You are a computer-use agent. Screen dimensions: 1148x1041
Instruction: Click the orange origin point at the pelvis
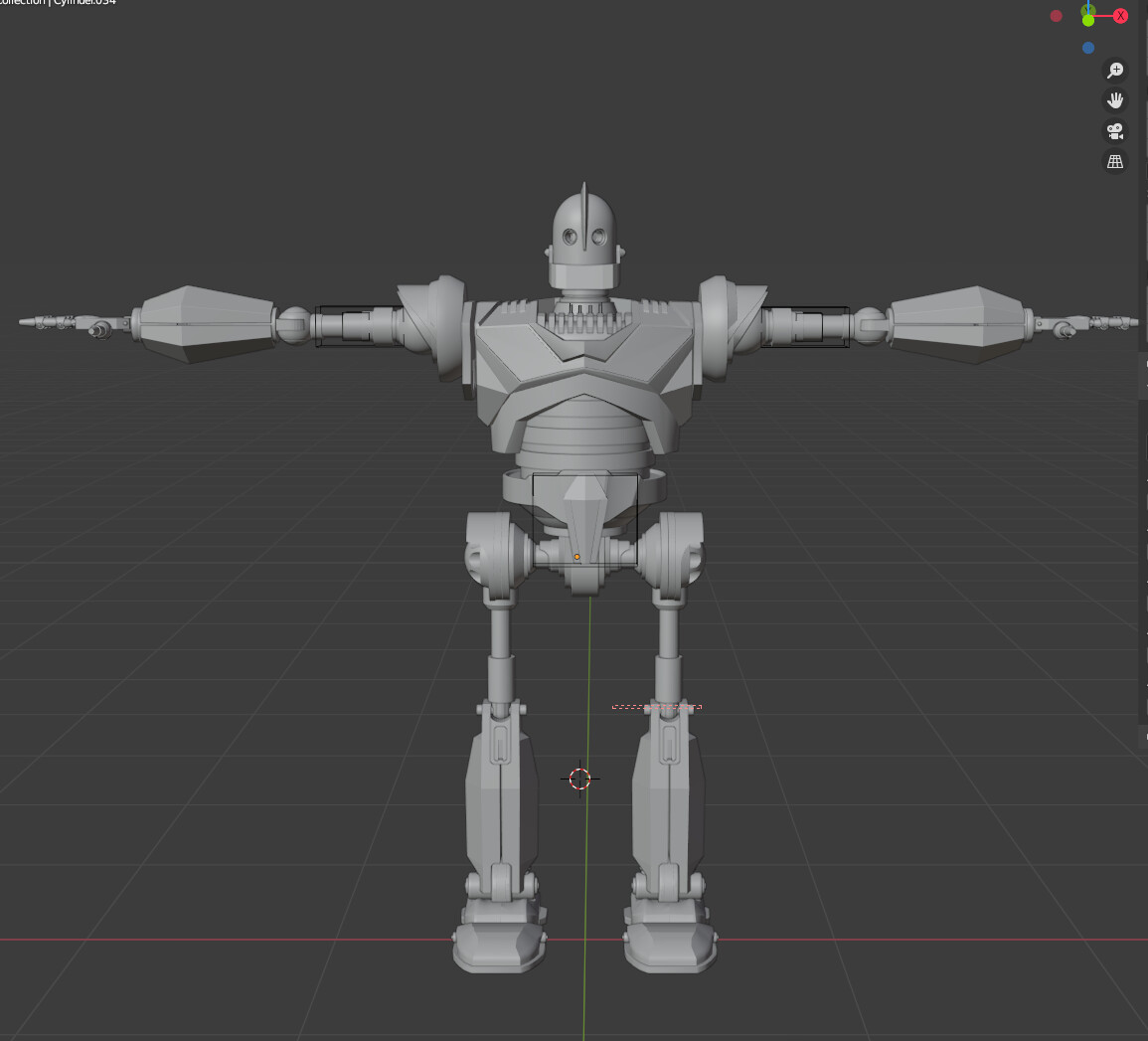coord(577,556)
